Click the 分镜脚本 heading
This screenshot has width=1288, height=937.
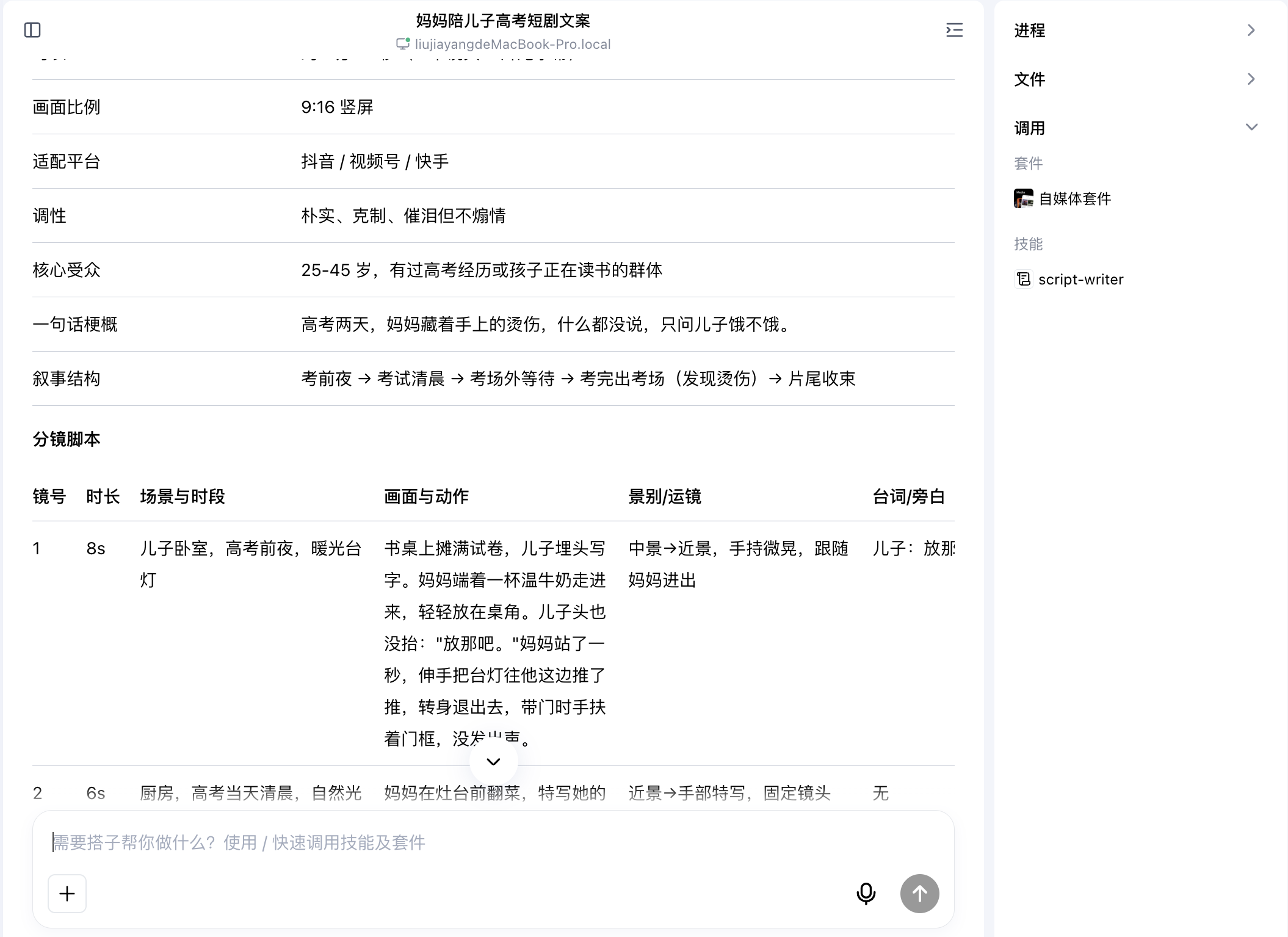67,439
